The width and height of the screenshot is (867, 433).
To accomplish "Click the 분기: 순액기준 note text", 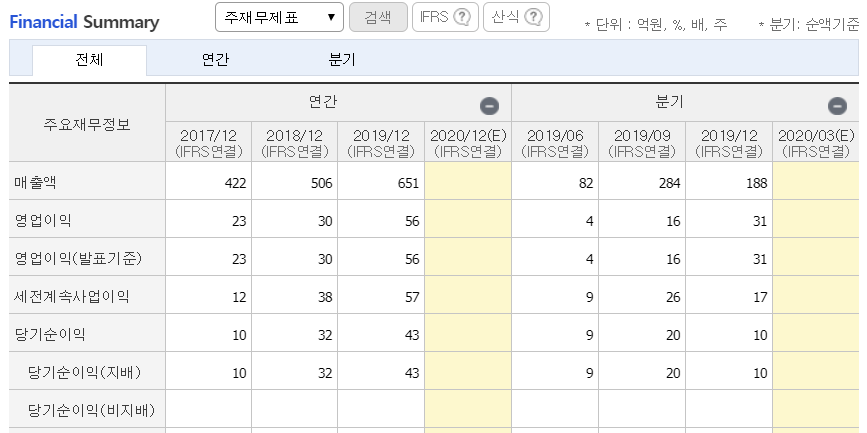I will pos(809,25).
